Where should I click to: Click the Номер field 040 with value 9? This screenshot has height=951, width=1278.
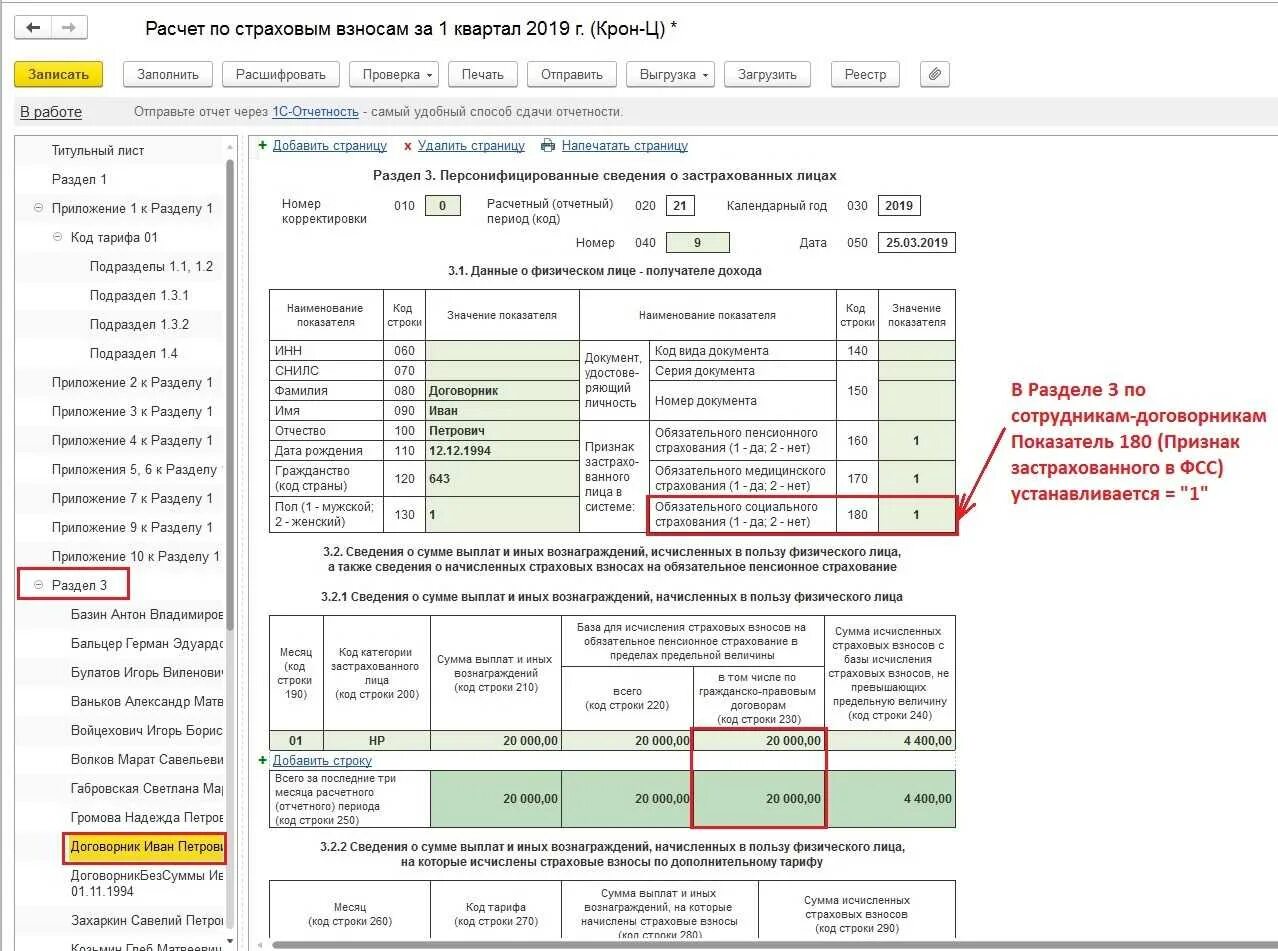click(x=698, y=242)
